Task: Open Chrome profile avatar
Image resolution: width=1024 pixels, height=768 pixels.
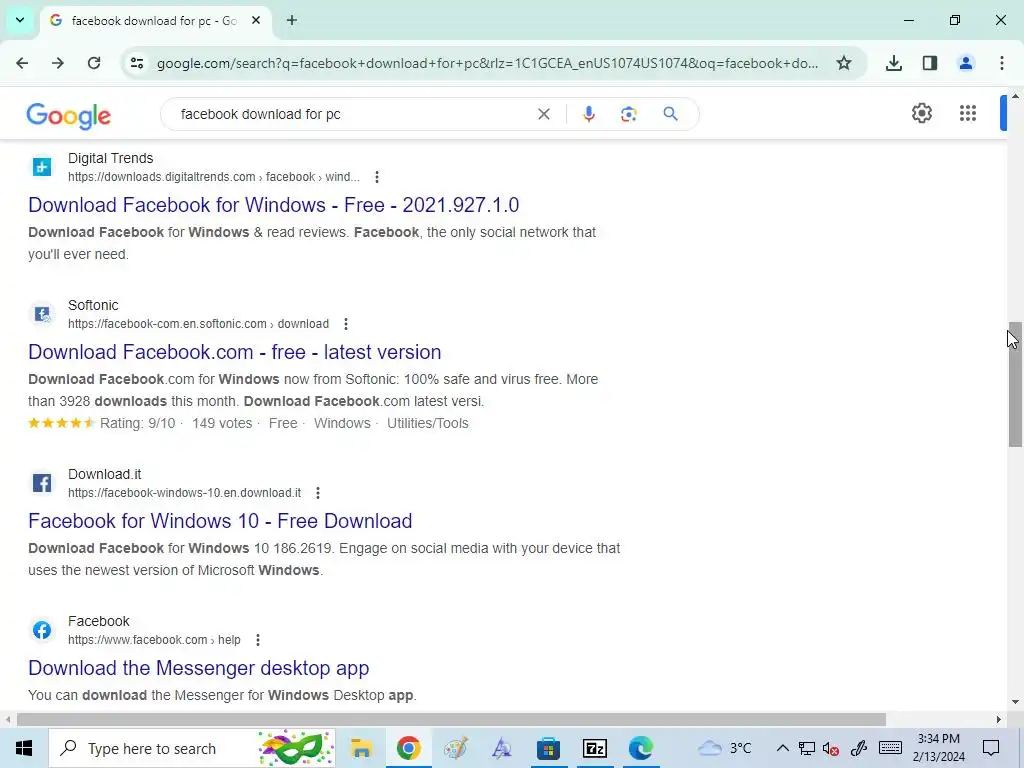Action: [966, 63]
